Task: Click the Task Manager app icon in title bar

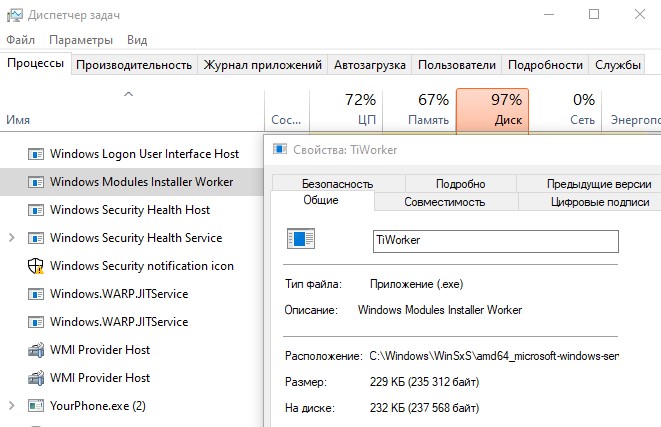Action: pyautogui.click(x=15, y=15)
